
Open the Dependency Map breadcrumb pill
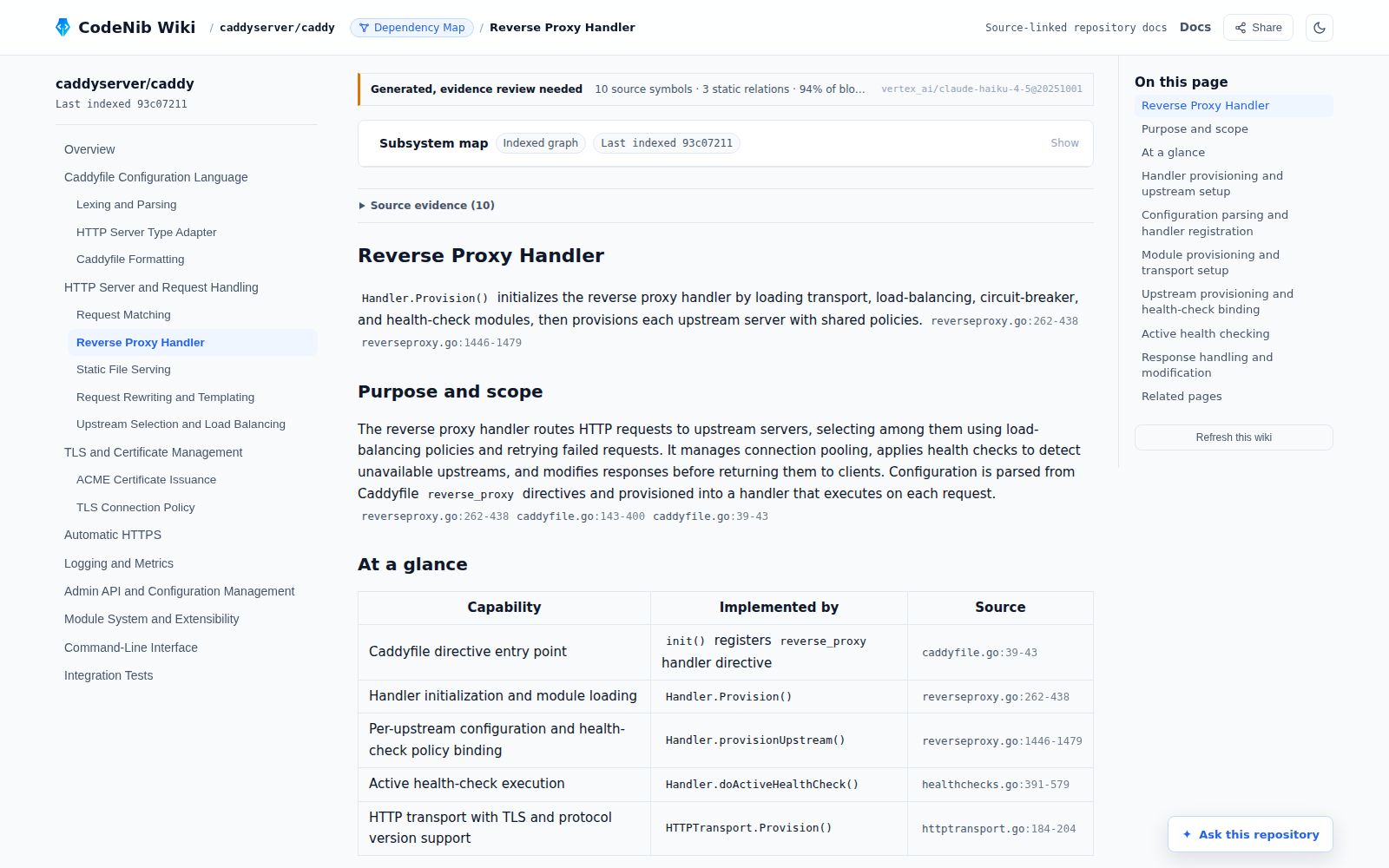(x=411, y=28)
